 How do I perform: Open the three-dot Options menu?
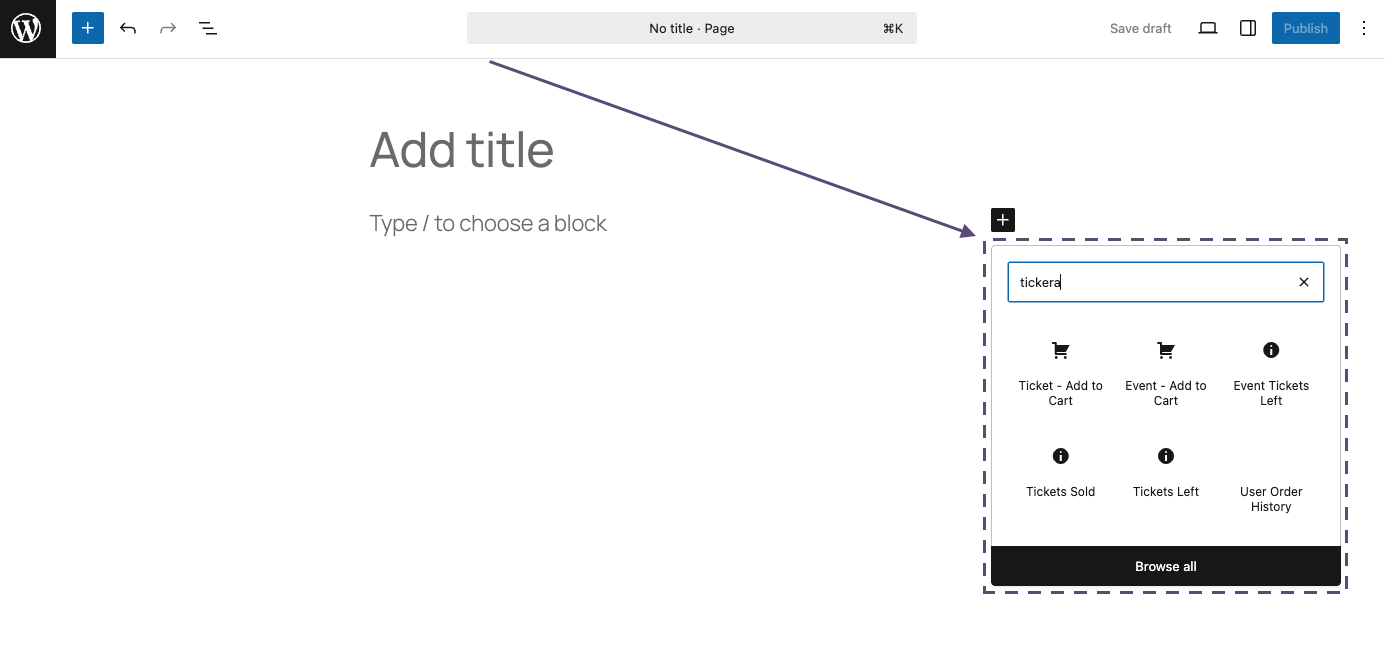click(x=1364, y=28)
